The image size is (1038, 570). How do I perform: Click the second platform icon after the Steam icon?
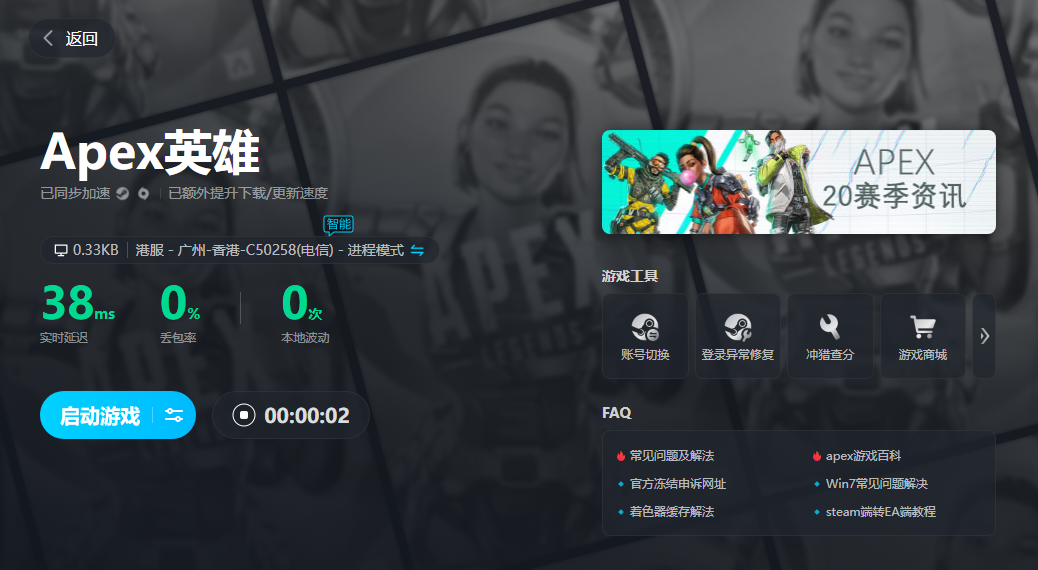(144, 194)
